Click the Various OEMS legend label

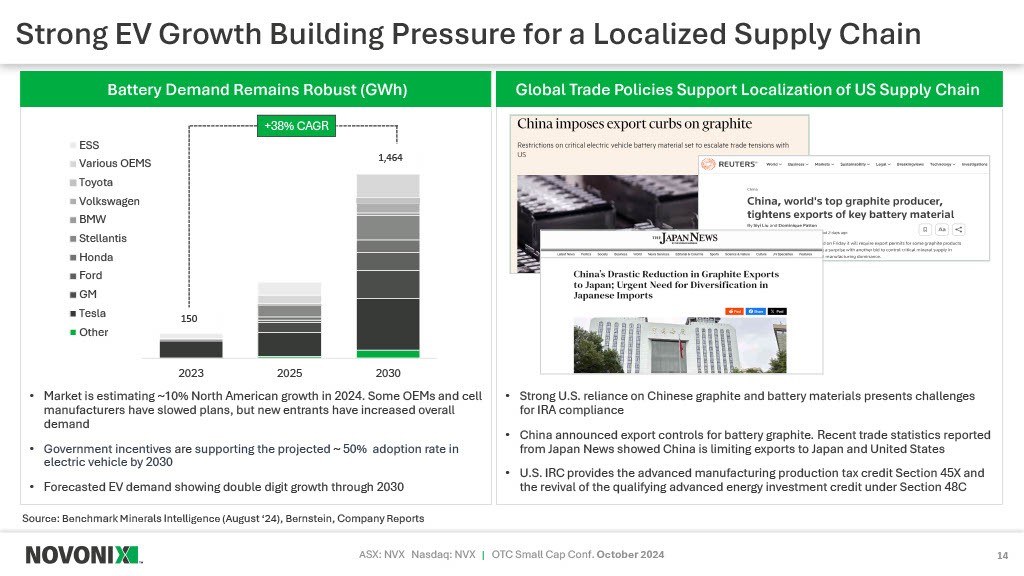coord(115,163)
